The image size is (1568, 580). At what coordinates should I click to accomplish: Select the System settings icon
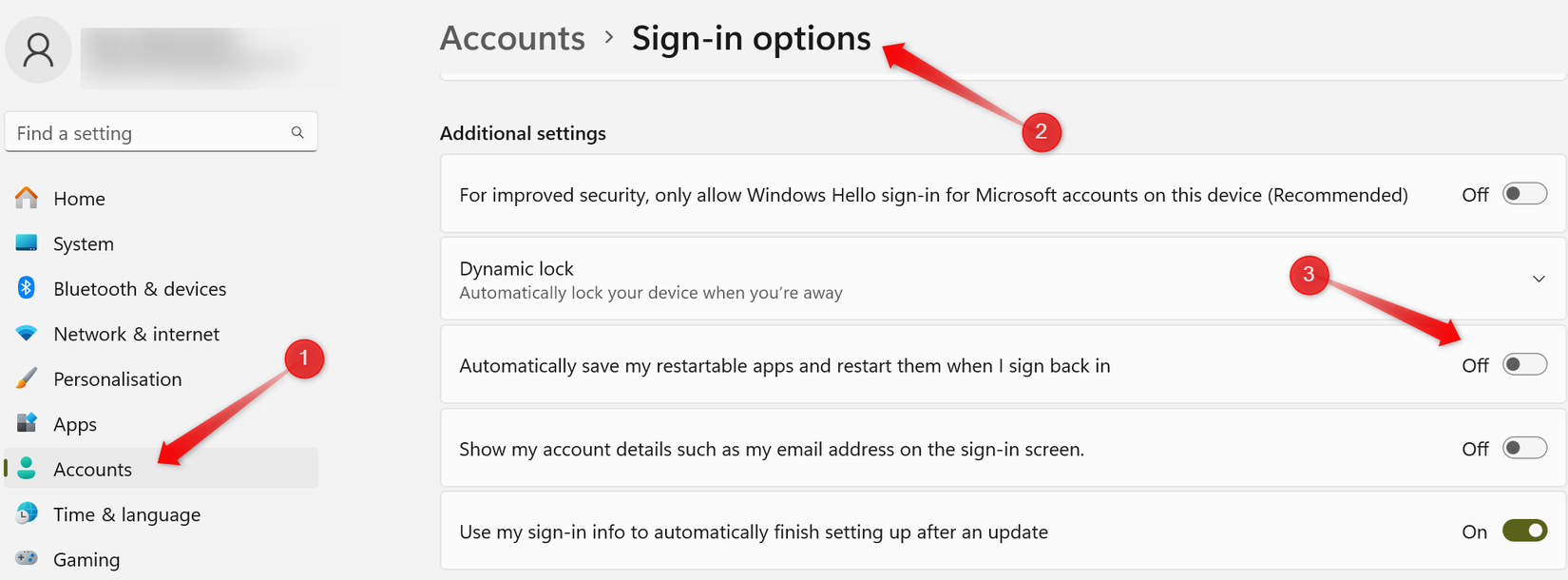pos(27,243)
